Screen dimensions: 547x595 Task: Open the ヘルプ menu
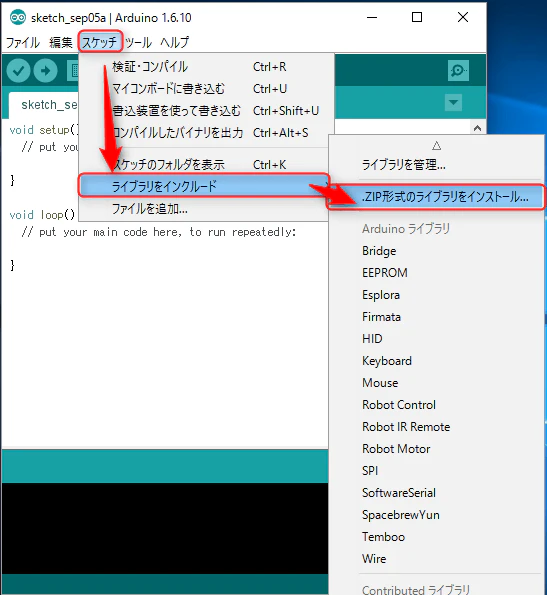174,42
